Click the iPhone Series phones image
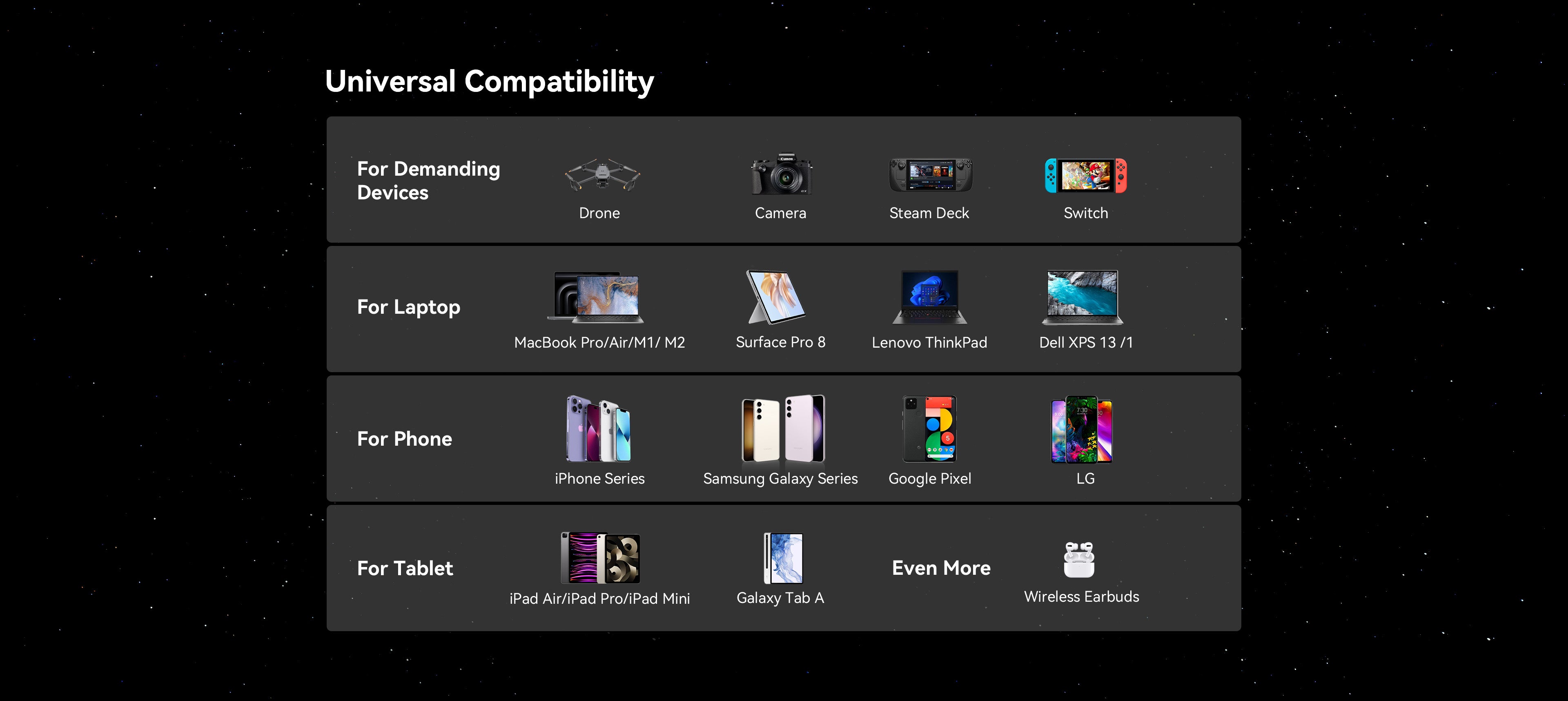This screenshot has height=701, width=1568. (599, 429)
